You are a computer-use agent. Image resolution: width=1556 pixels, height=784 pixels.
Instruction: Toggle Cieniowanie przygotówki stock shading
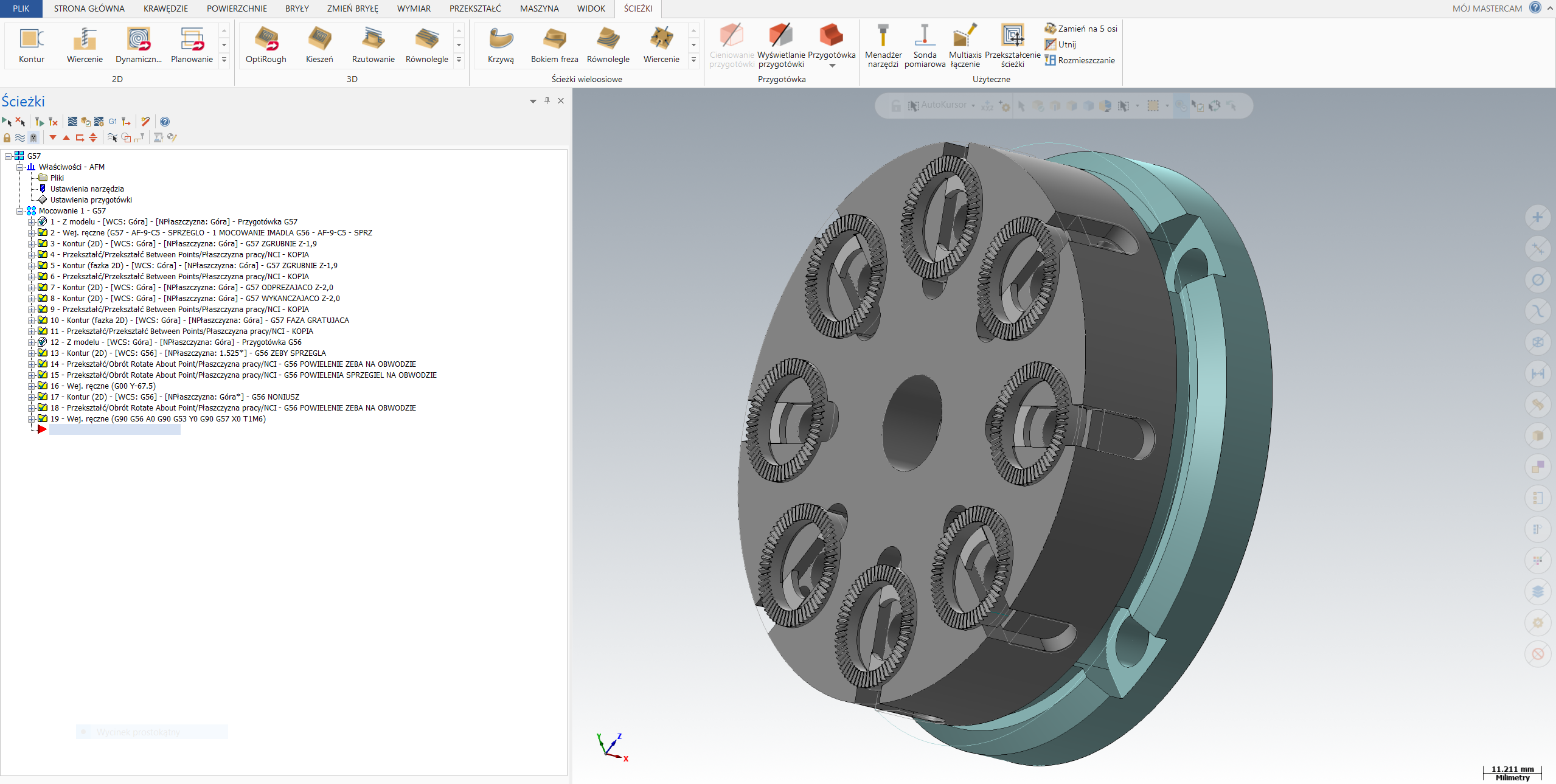point(731,46)
